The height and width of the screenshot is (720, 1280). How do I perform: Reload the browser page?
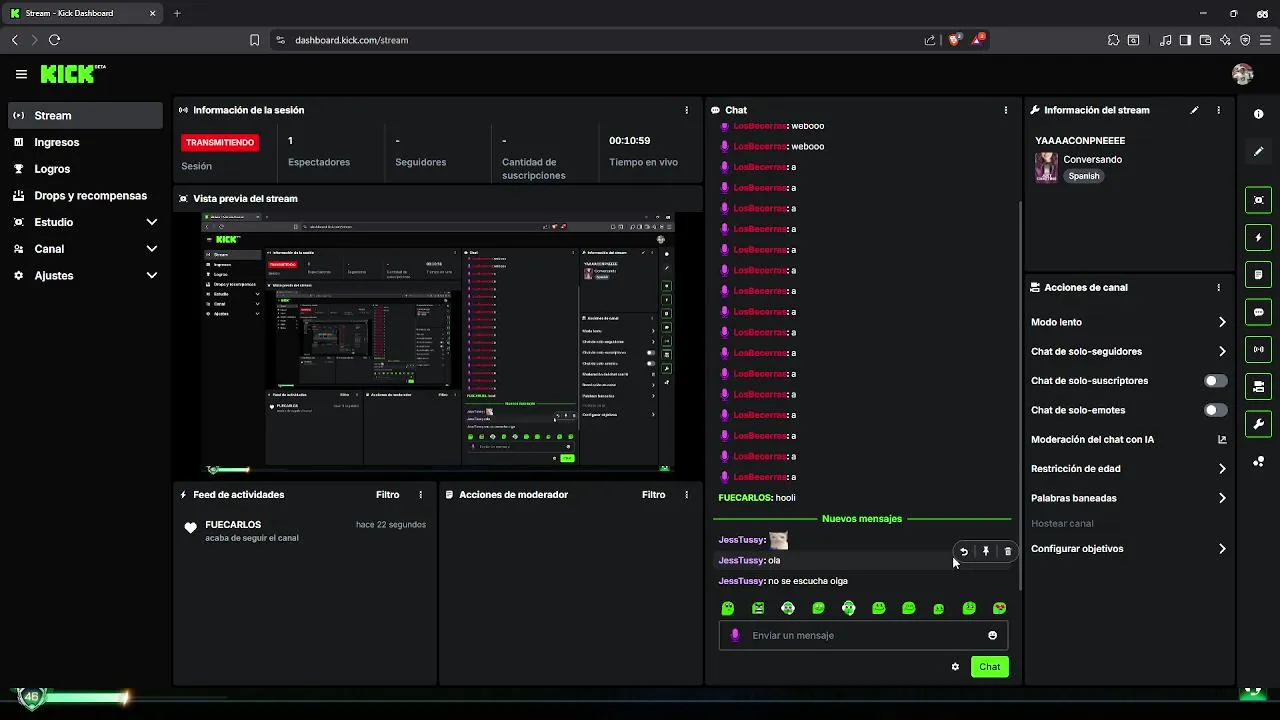[x=54, y=40]
